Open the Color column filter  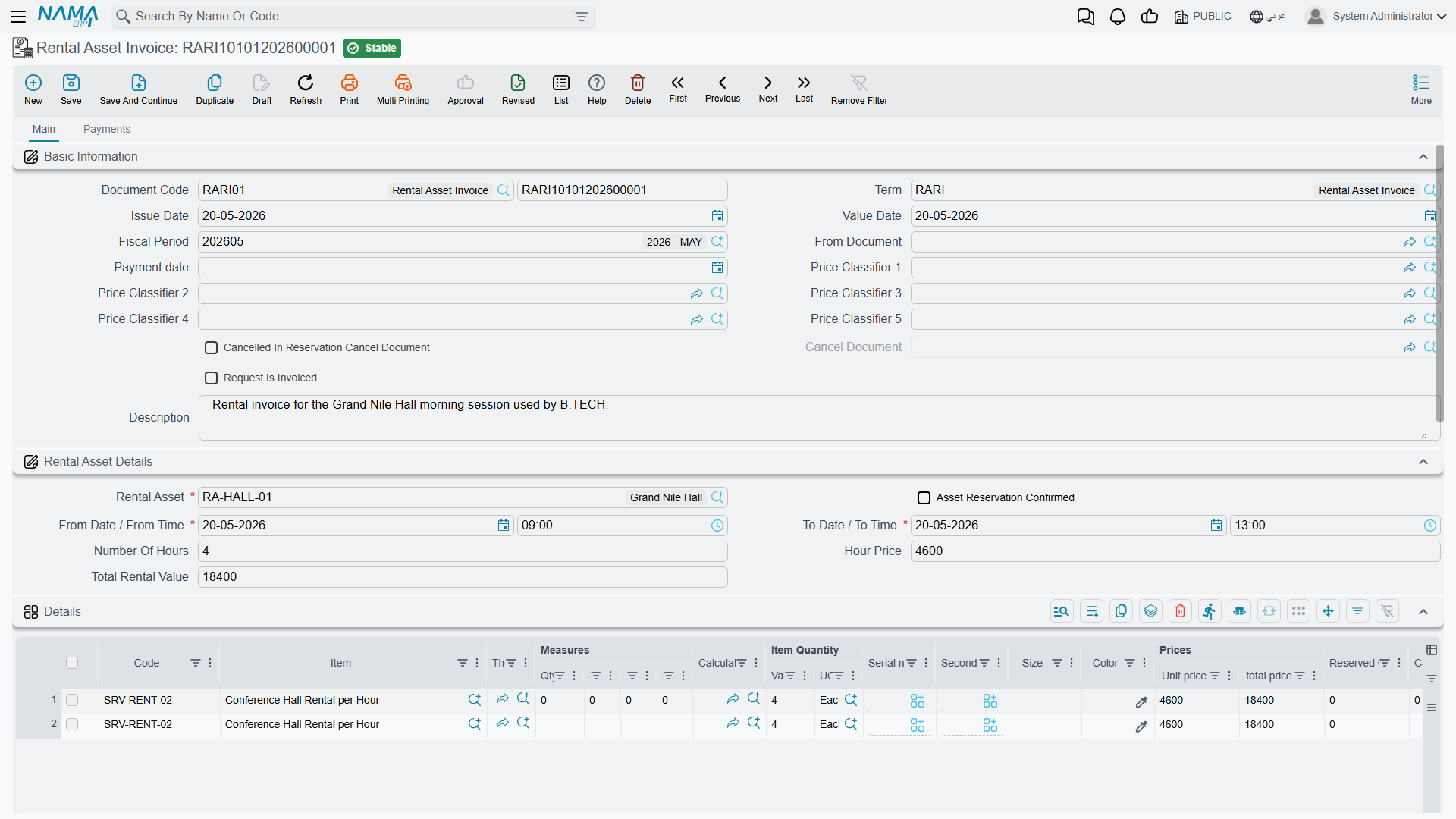point(1129,663)
